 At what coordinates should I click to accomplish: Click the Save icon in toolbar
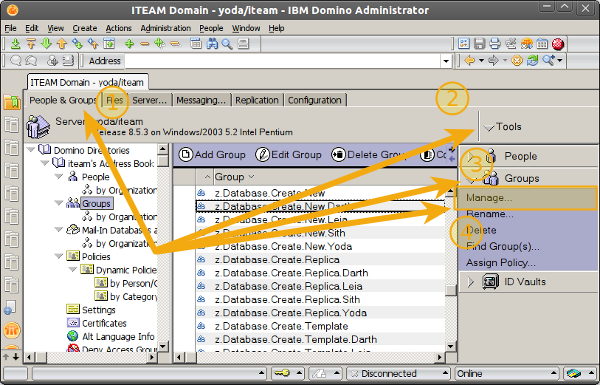[x=479, y=44]
